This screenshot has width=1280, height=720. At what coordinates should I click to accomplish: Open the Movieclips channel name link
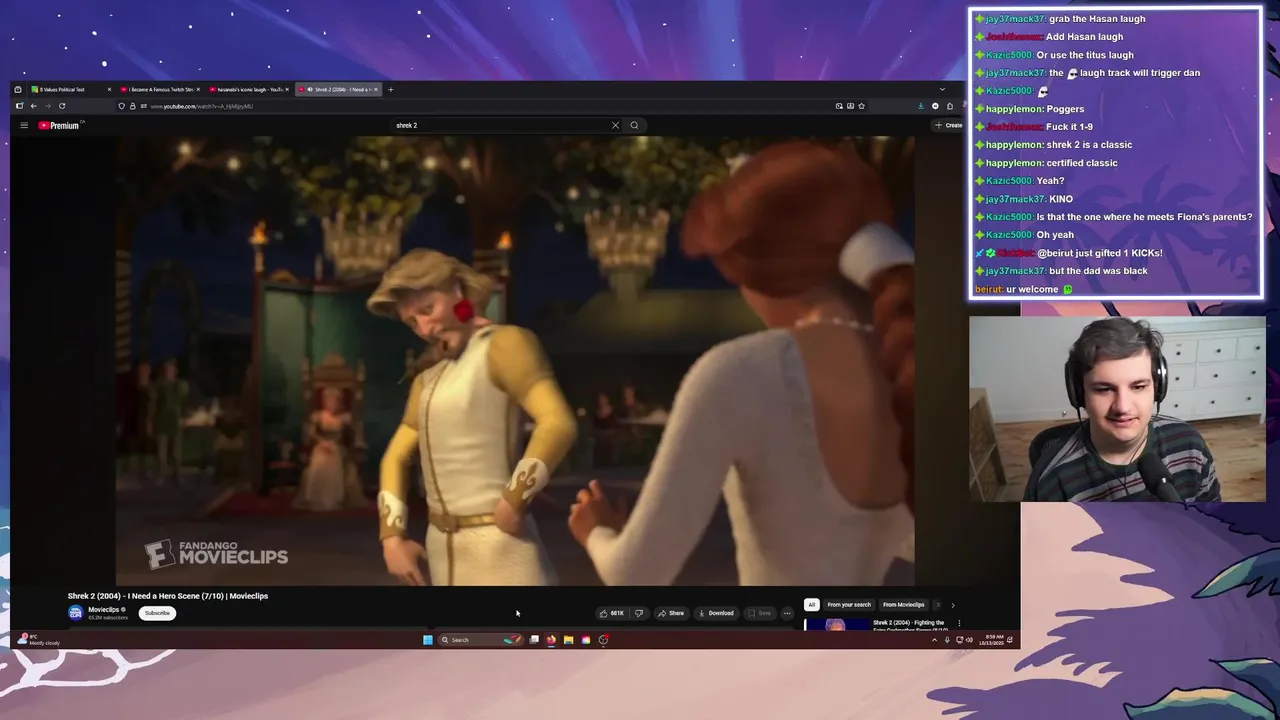click(x=103, y=610)
